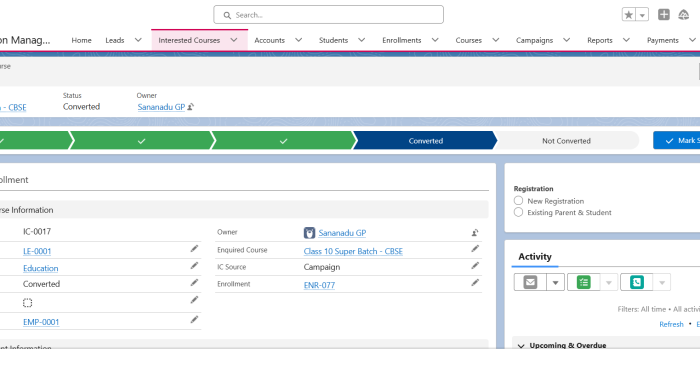Click inside the Search field

click(x=329, y=15)
